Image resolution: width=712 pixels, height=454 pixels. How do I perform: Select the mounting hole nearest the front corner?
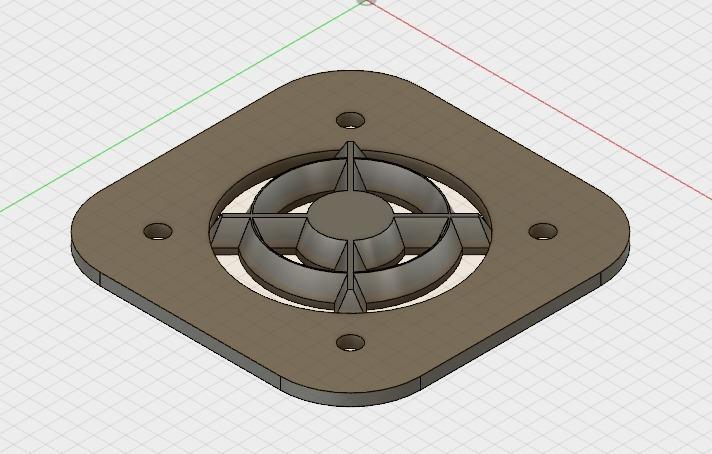point(351,343)
